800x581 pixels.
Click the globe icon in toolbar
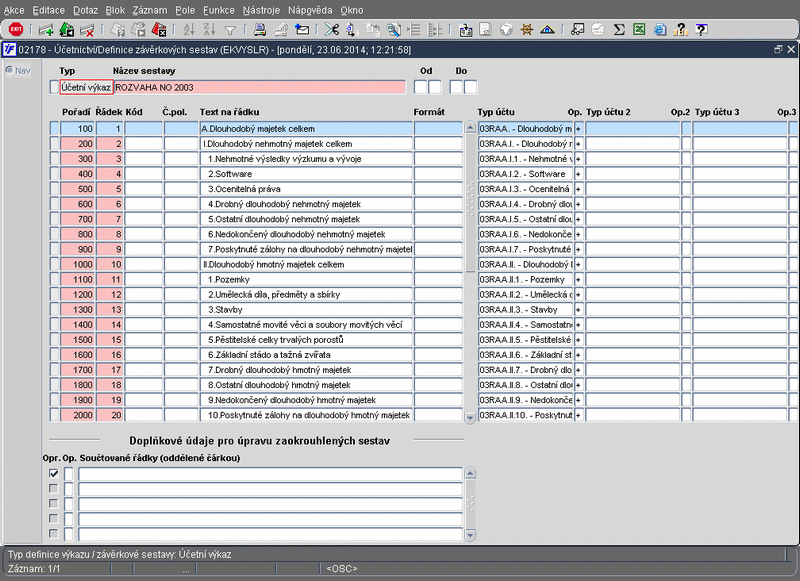[x=506, y=30]
